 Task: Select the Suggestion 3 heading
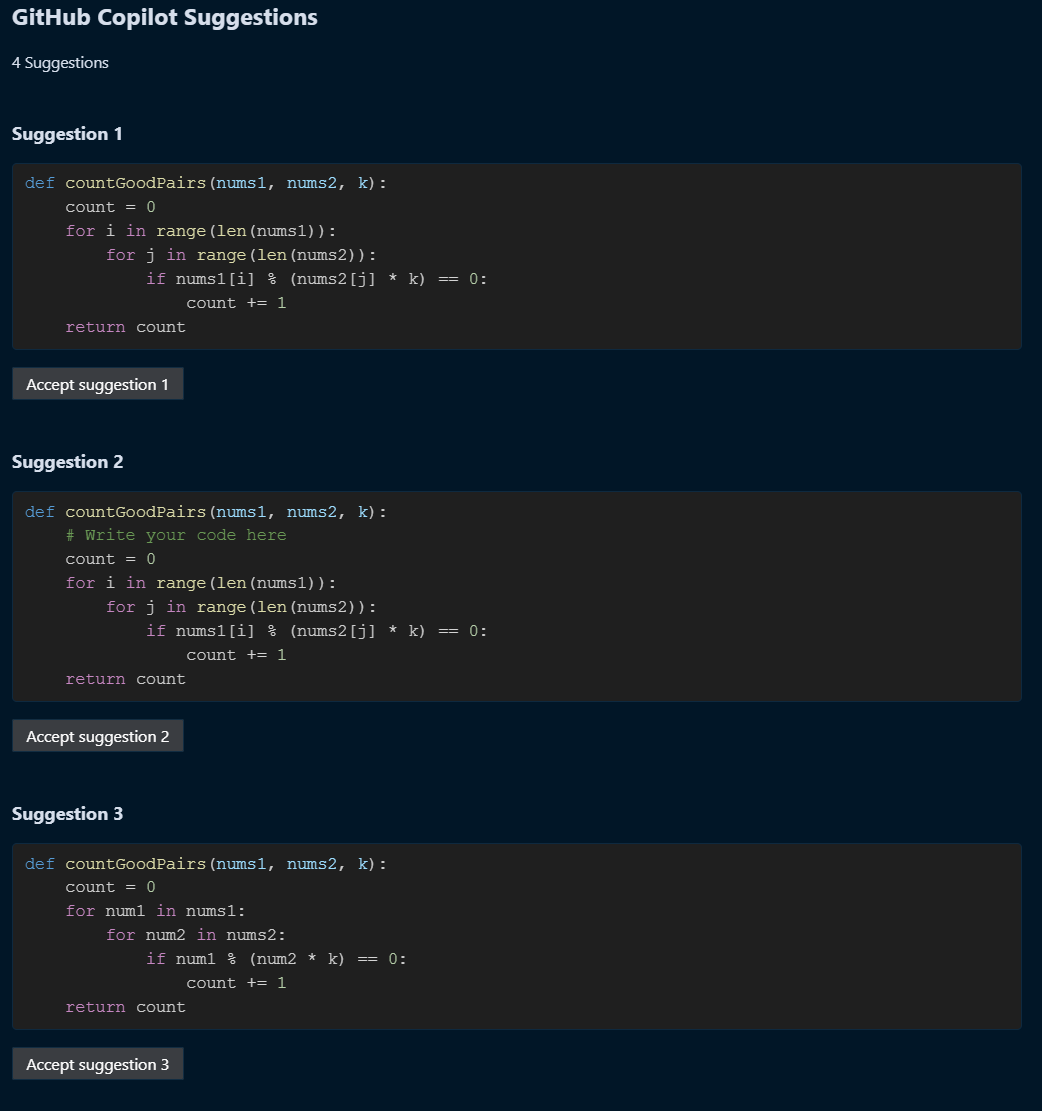tap(67, 814)
